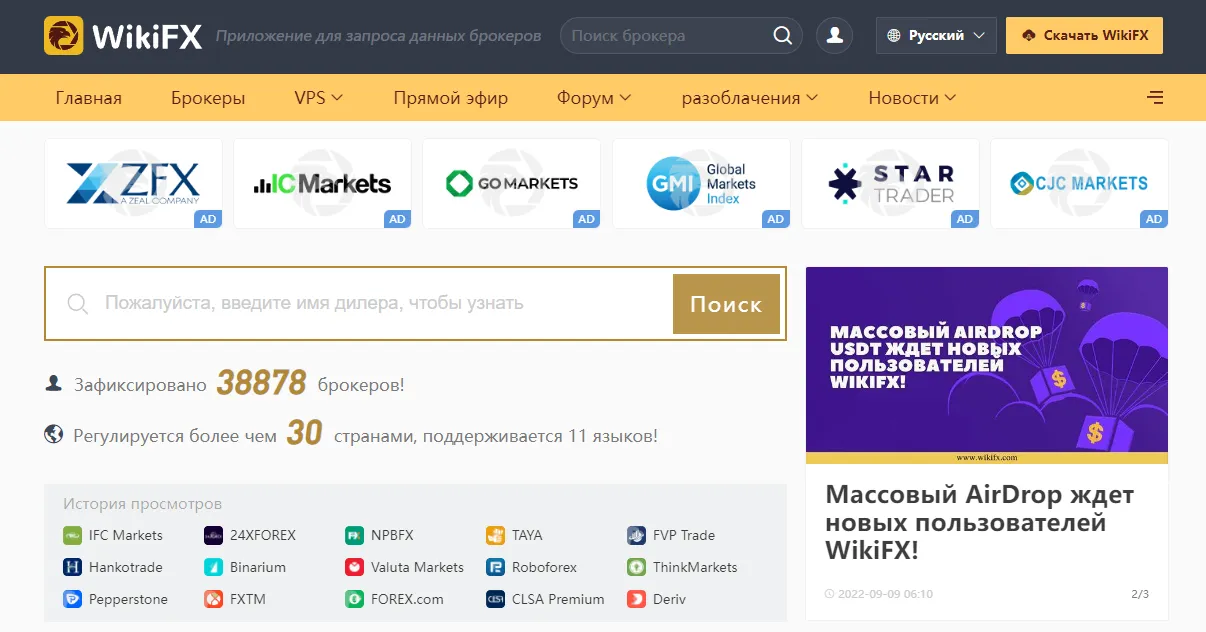This screenshot has height=632, width=1206.
Task: Open the Global Markets Index ad banner
Action: pos(701,184)
